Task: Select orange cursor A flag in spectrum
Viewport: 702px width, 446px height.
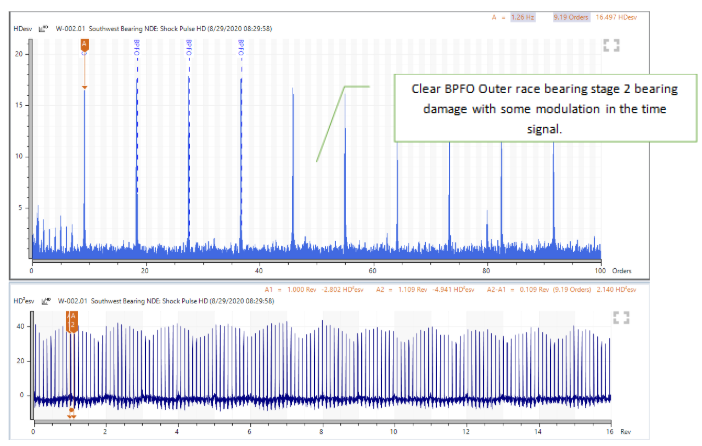Action: click(x=84, y=45)
